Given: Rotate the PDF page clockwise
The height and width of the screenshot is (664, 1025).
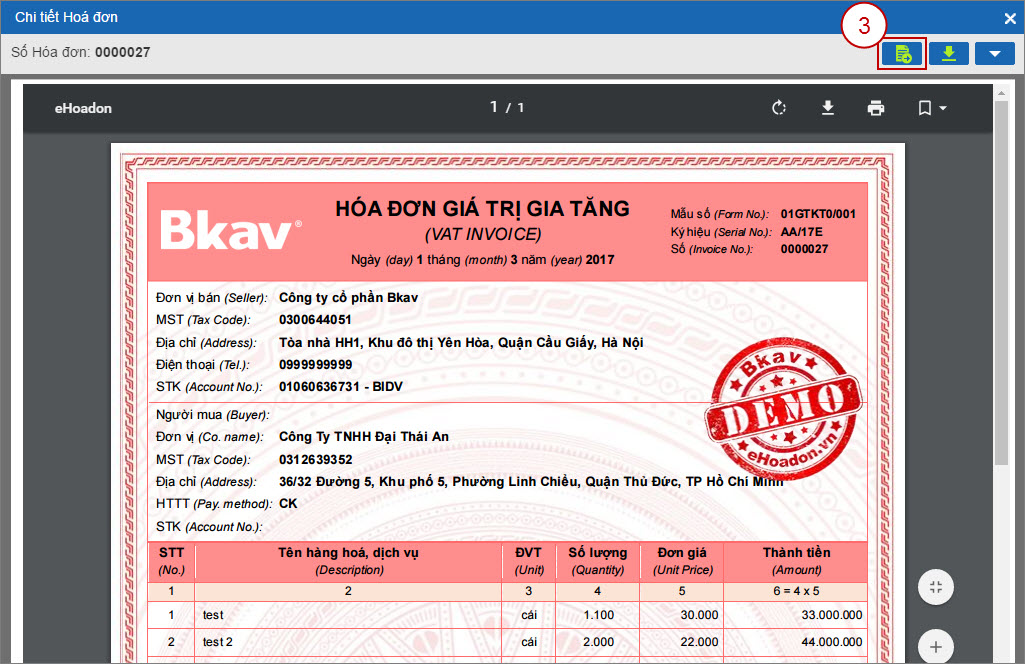Looking at the screenshot, I should (x=779, y=108).
